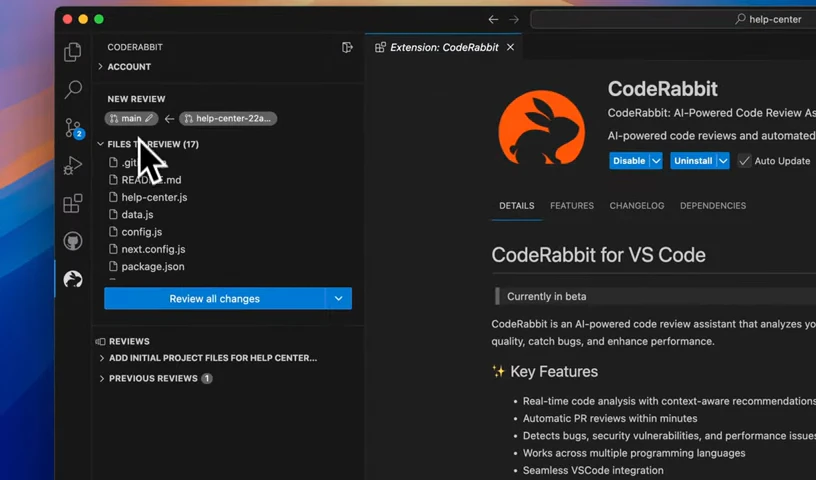The image size is (816, 480).
Task: Open the Search view in activity bar
Action: 73,90
